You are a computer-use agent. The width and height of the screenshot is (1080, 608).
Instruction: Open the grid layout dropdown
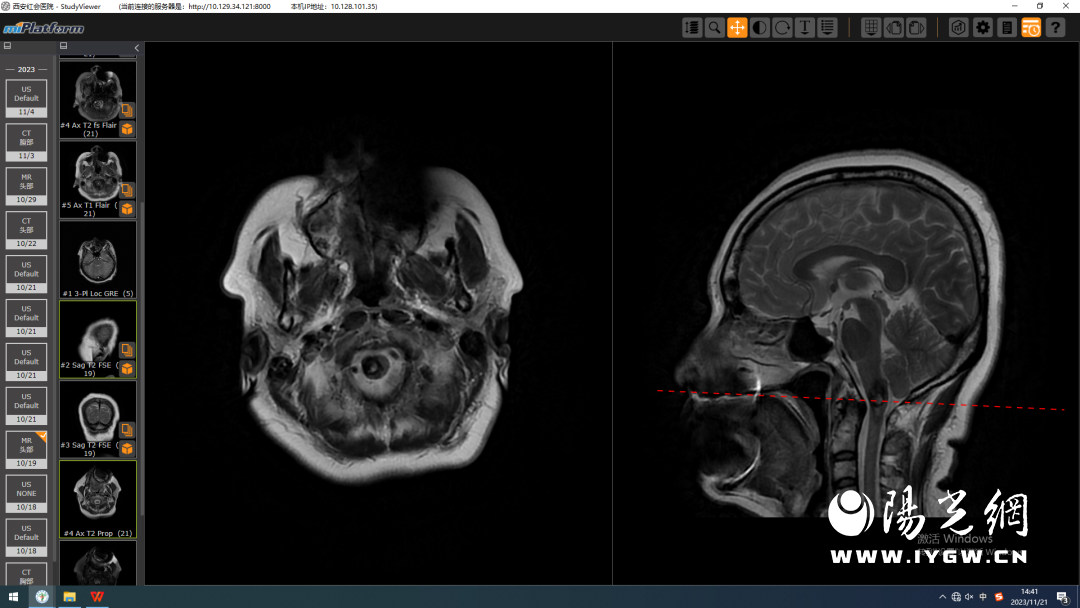[x=871, y=28]
